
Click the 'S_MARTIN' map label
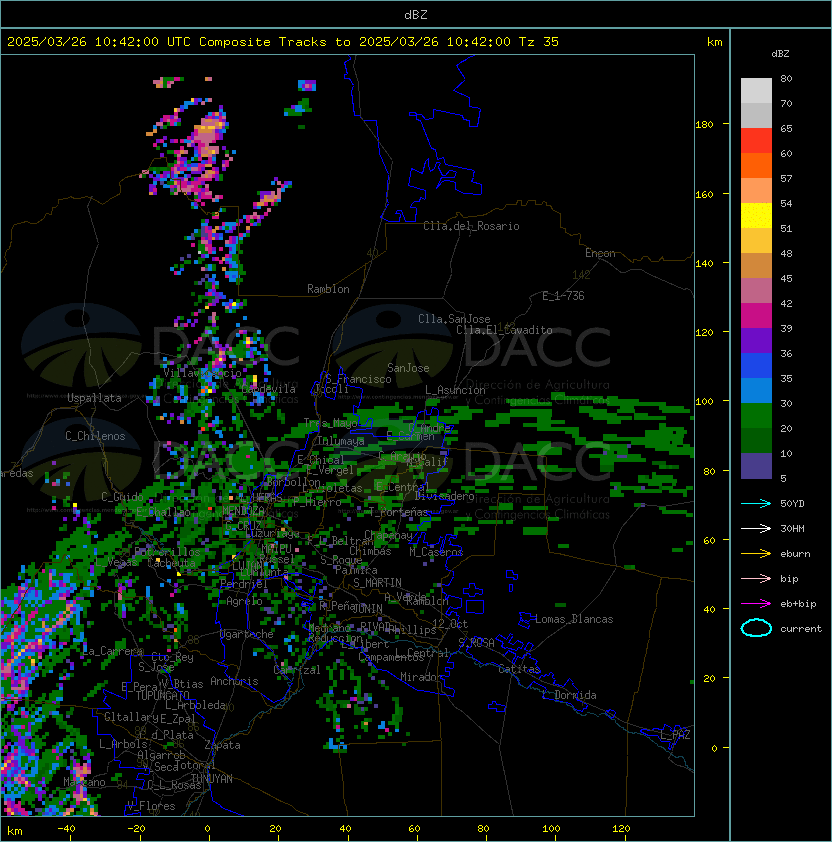point(377,583)
